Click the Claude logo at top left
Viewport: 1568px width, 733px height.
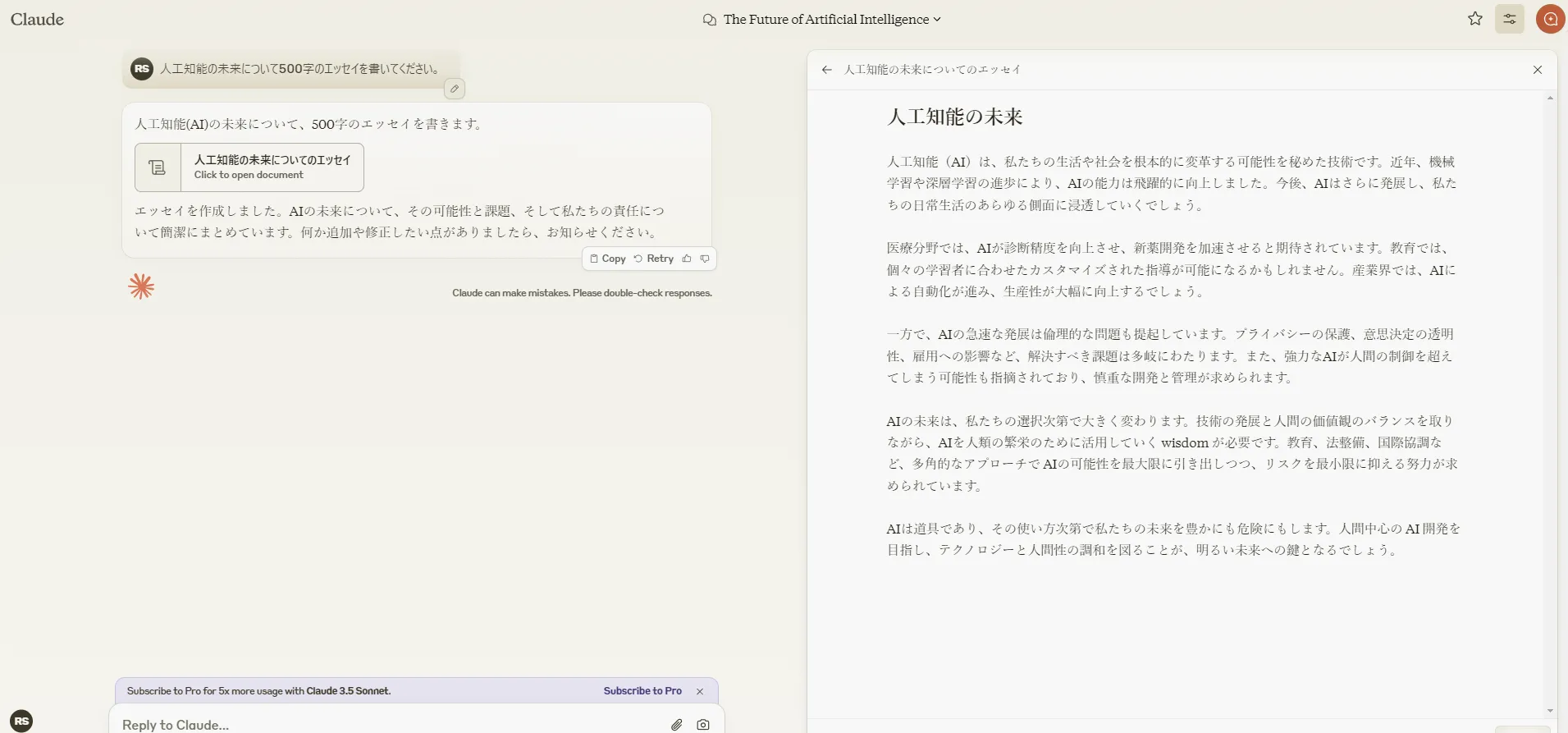[37, 19]
